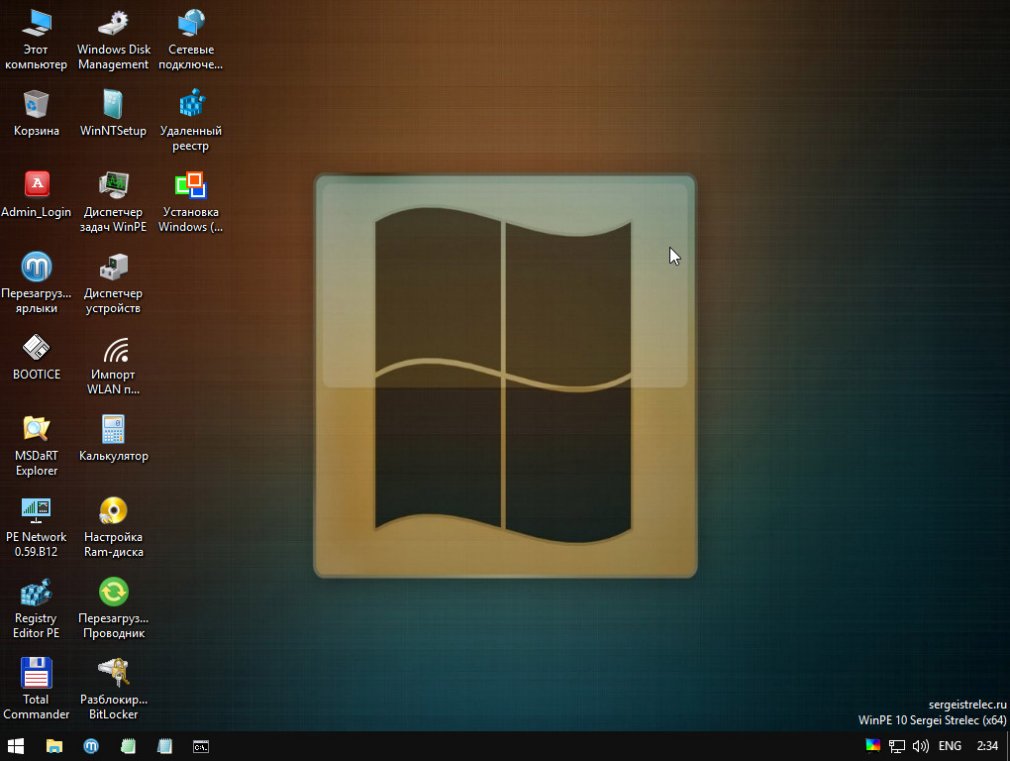Click the blue M taskbar icon
The height and width of the screenshot is (761, 1010).
(x=91, y=746)
